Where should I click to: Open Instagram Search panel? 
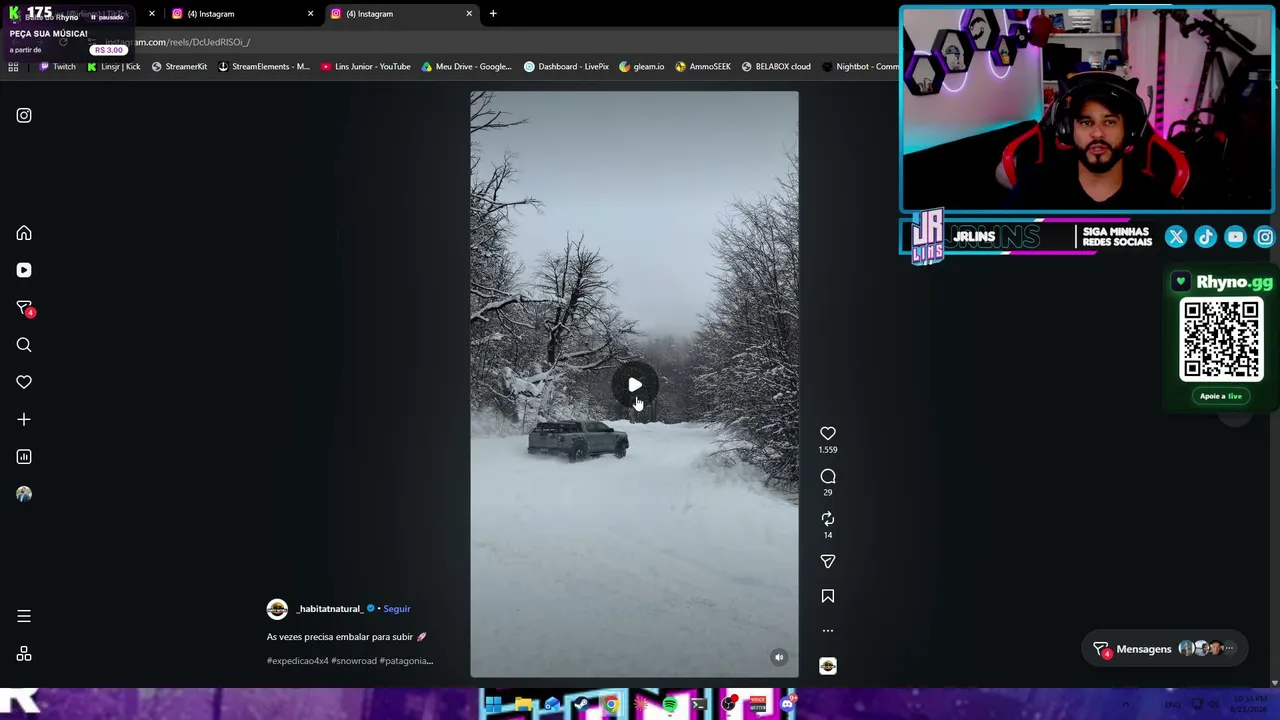[x=24, y=345]
